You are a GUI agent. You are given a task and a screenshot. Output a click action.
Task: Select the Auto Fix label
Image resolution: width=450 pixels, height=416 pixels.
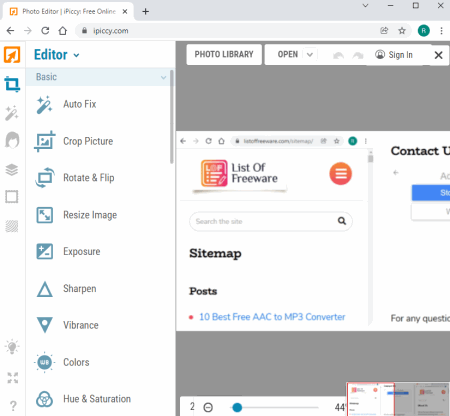[80, 104]
